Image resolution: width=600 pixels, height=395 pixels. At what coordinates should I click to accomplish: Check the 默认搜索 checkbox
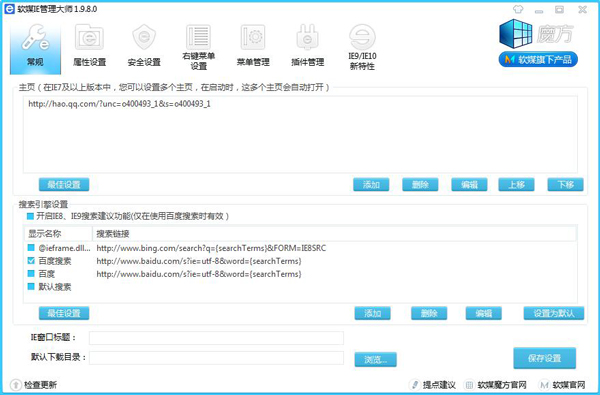tap(31, 286)
